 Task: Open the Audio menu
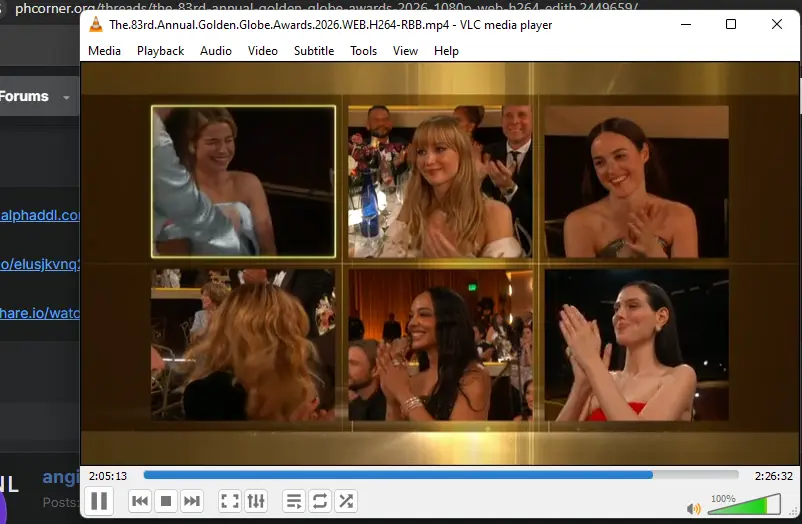click(216, 51)
